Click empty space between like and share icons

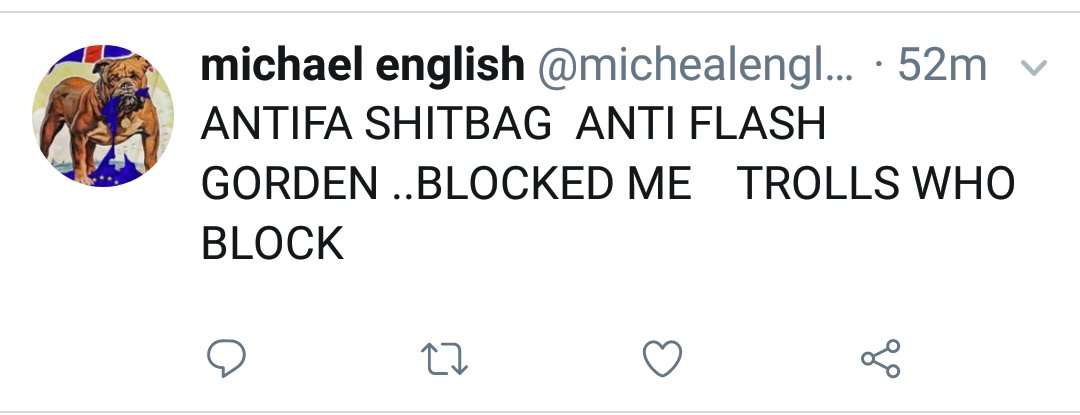tap(771, 359)
